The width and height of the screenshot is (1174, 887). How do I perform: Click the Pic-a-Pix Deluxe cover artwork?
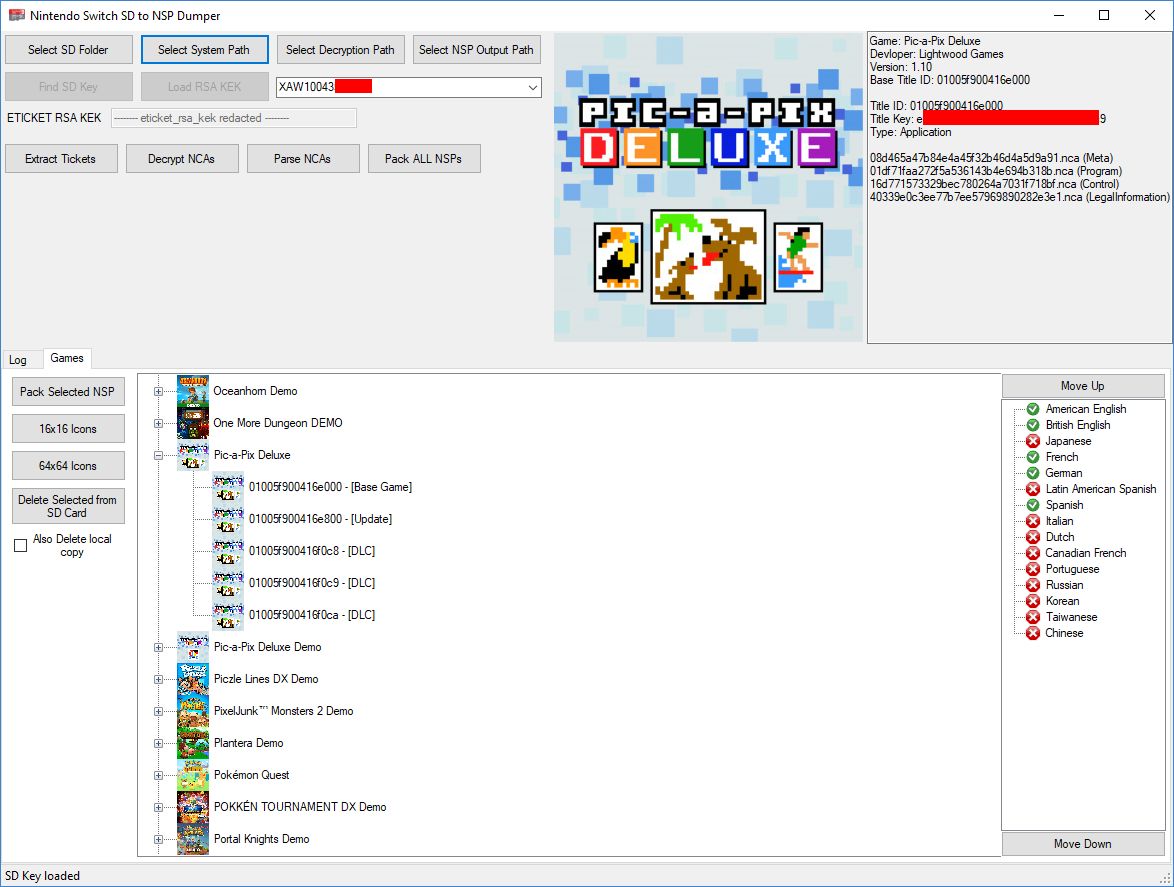(x=708, y=187)
